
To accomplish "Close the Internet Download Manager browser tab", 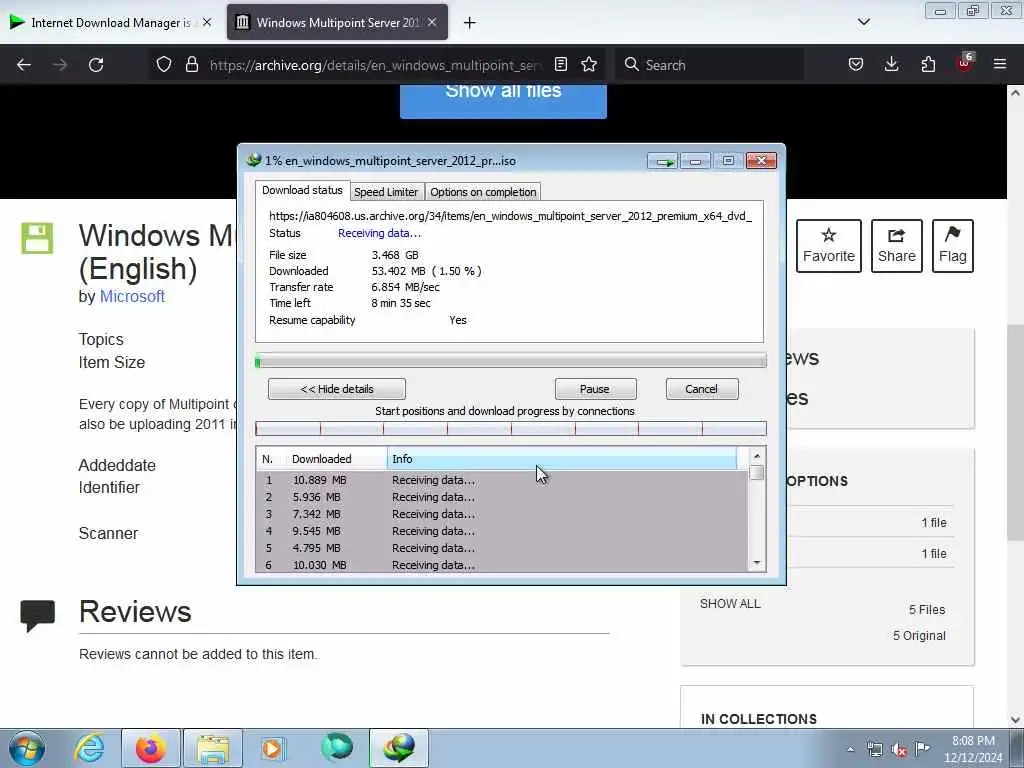I will tap(207, 22).
